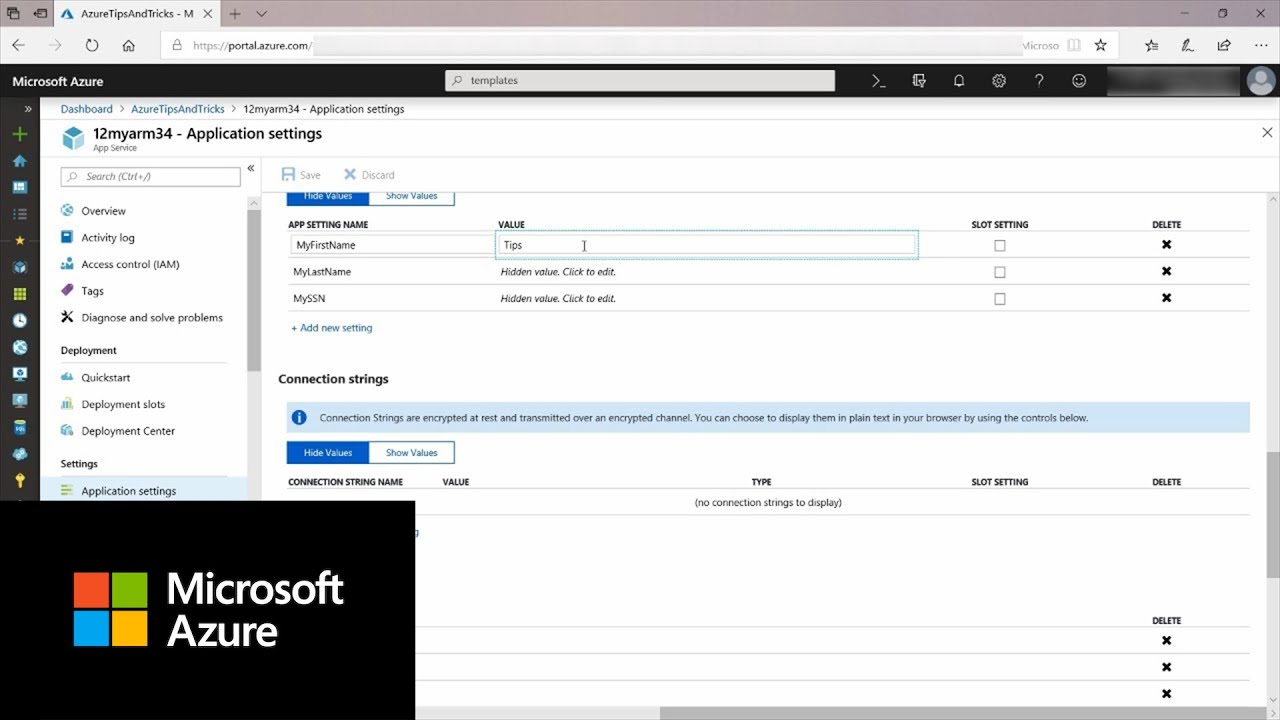1280x720 pixels.
Task: Click the MyFirstName setting name field
Action: pos(392,245)
